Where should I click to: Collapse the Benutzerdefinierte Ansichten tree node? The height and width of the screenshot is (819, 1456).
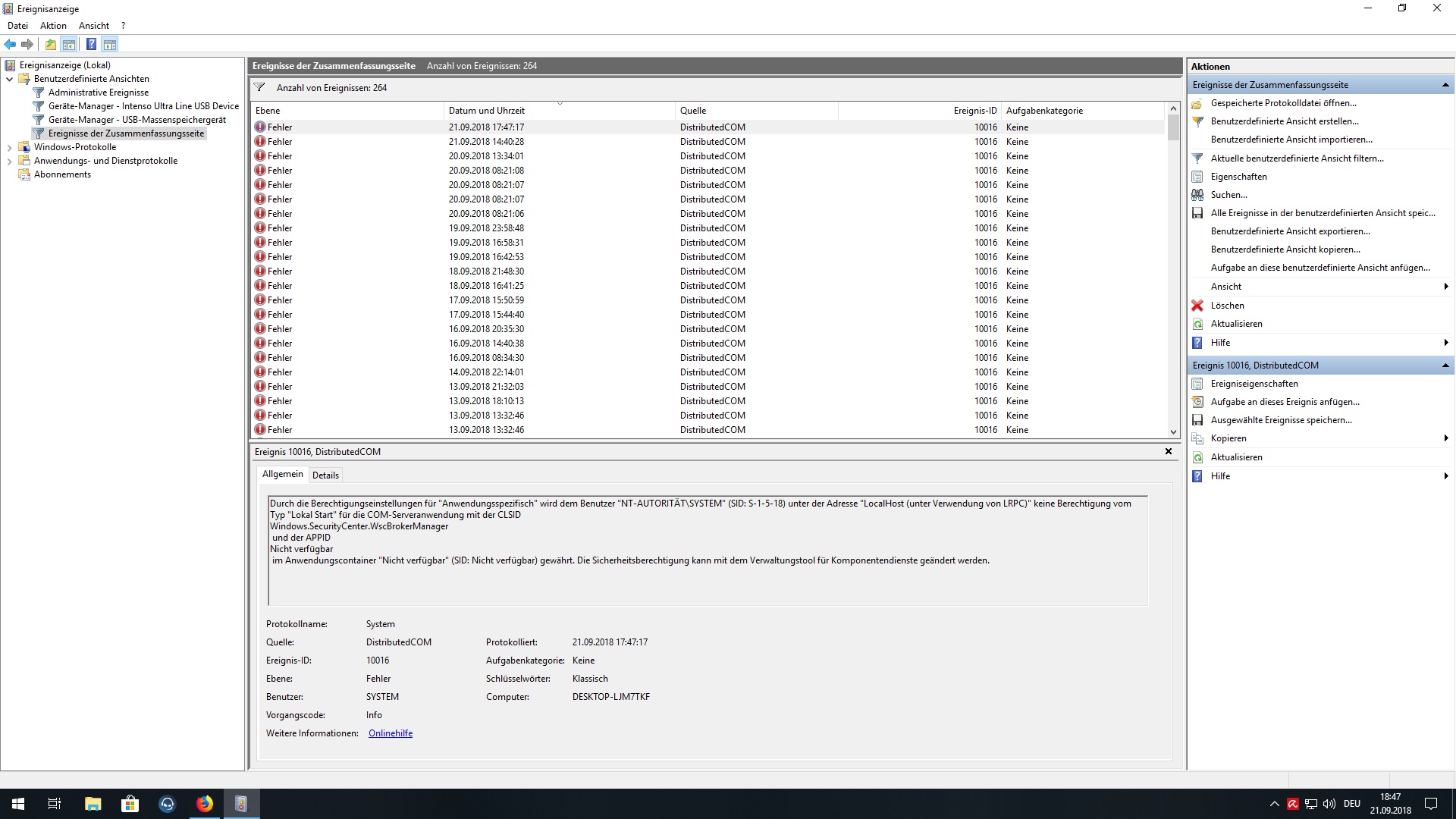9,79
